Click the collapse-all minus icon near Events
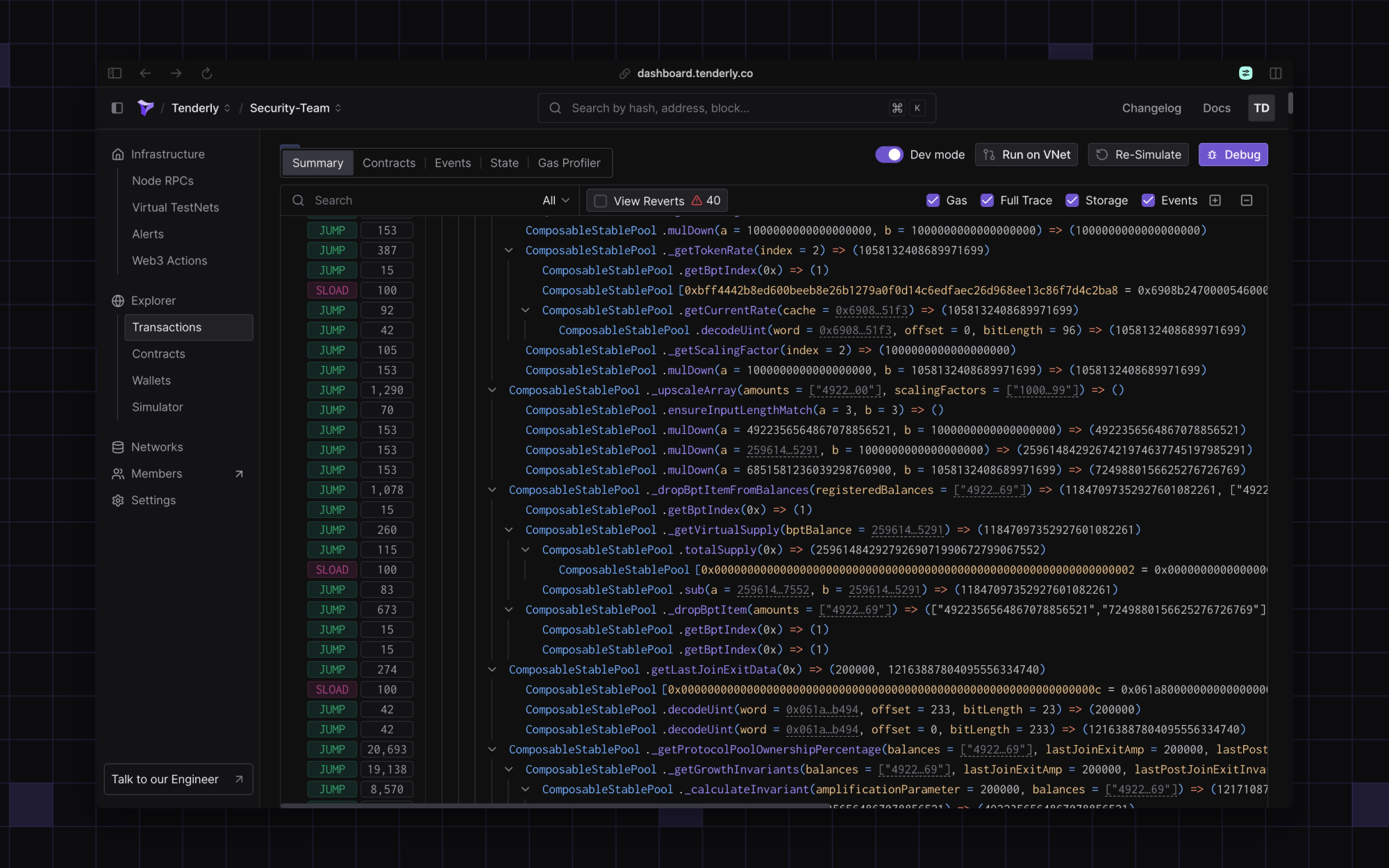This screenshot has height=868, width=1389. tap(1247, 200)
